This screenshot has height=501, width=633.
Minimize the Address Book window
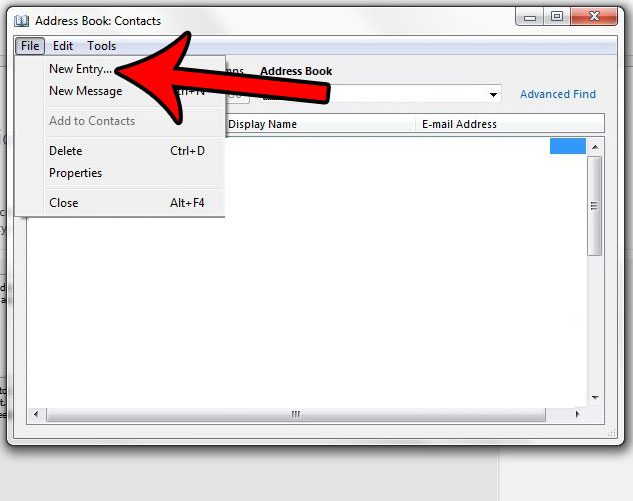coord(530,17)
